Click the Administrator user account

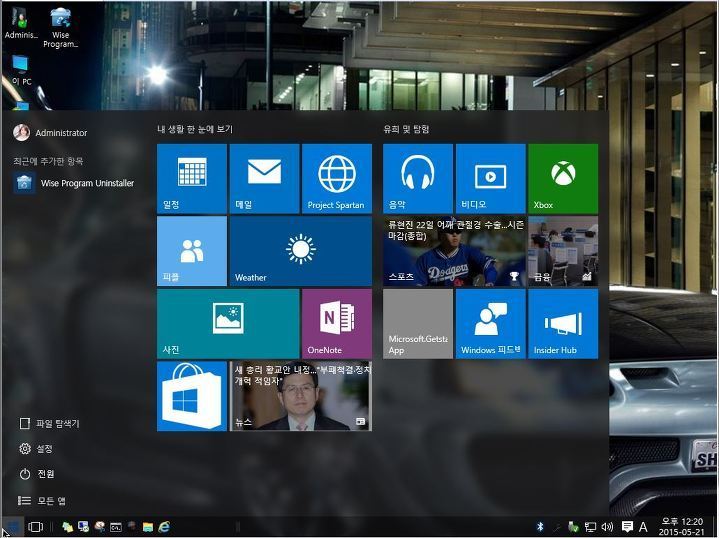[50, 133]
